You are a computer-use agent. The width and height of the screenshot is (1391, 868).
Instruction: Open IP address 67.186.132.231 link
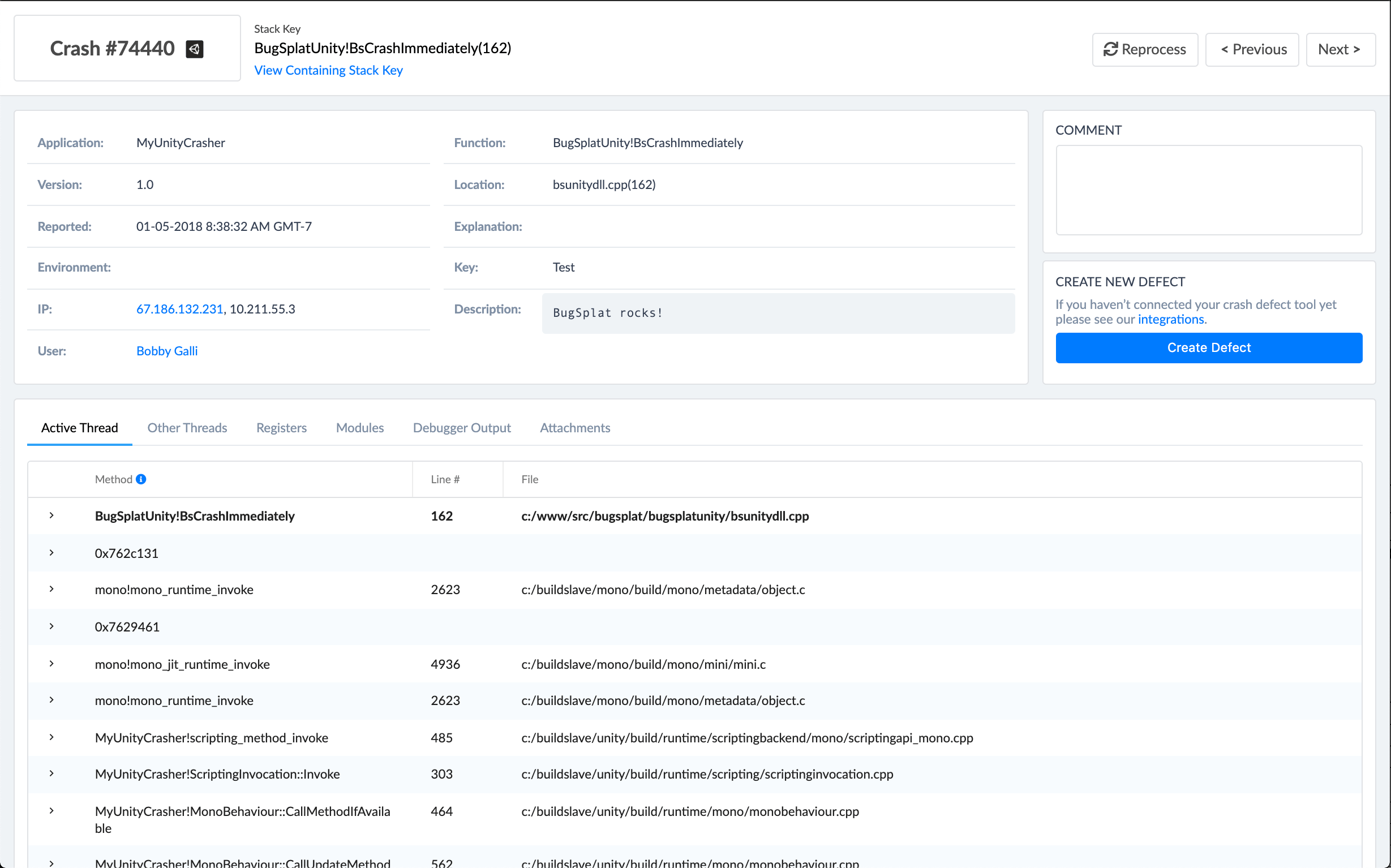coord(180,309)
